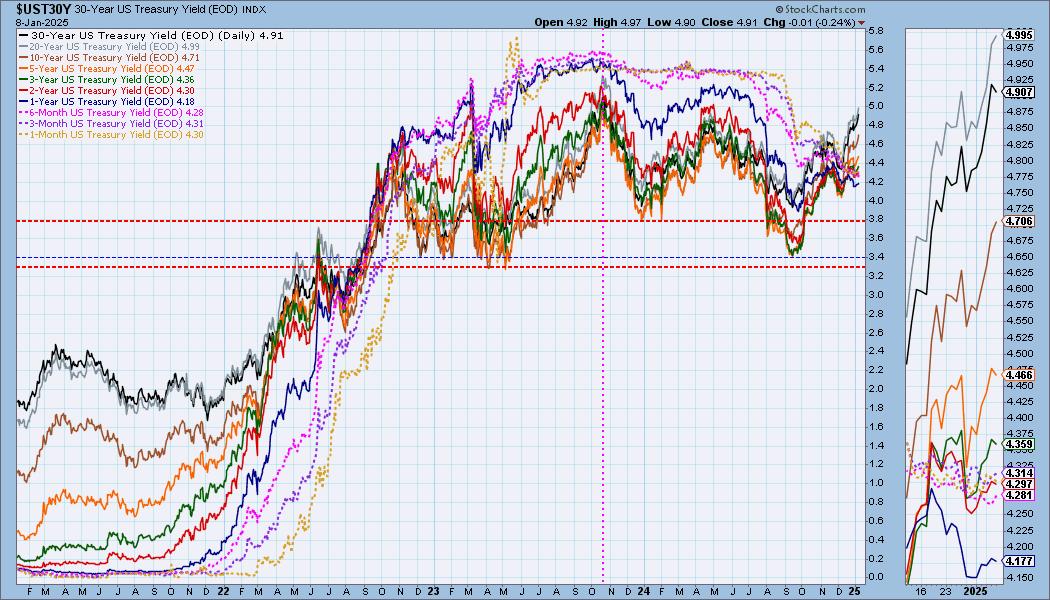The height and width of the screenshot is (600, 1050).
Task: Click the 5.0 y-axis label
Action: tap(874, 106)
